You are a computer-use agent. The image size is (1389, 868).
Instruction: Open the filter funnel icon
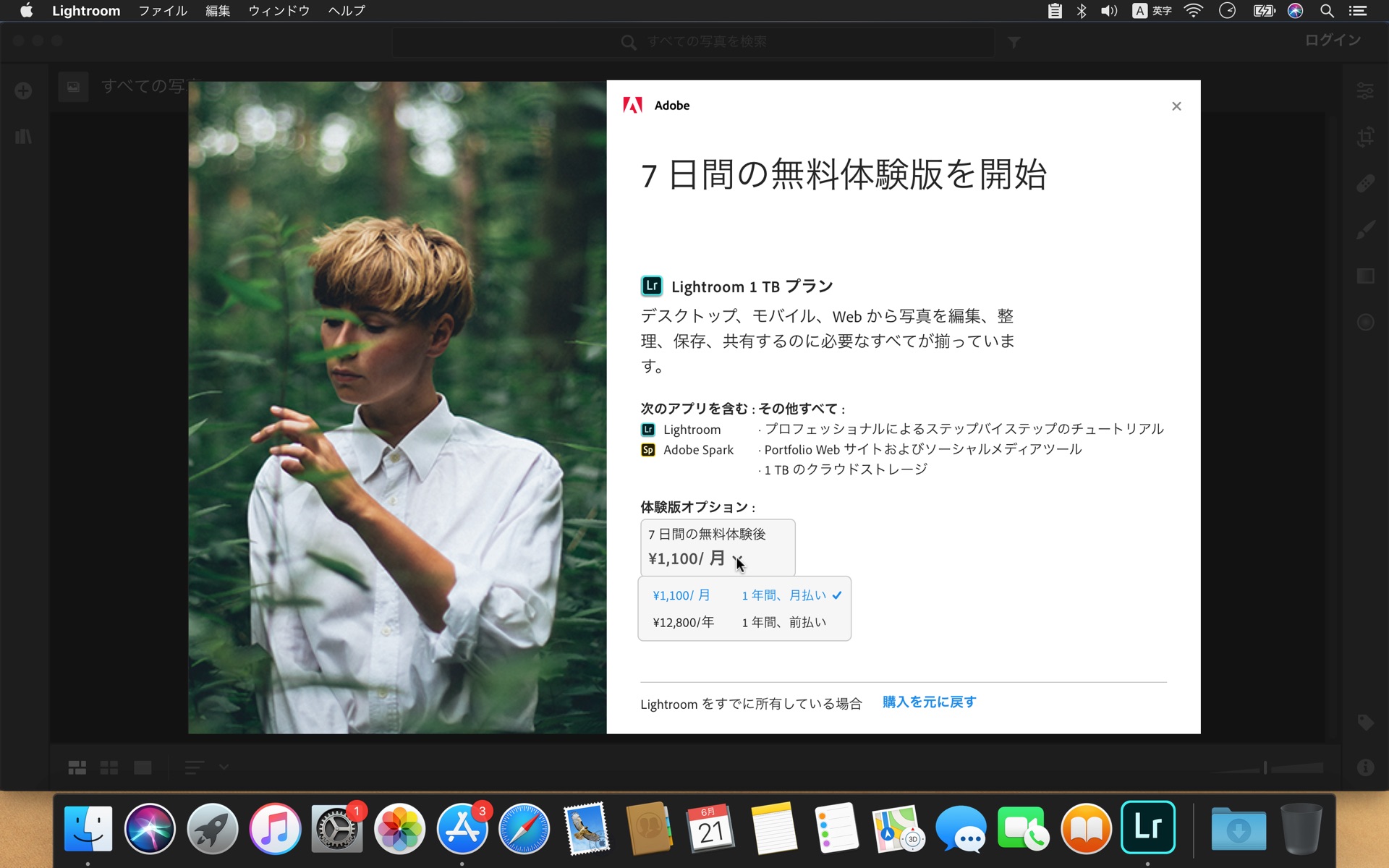coord(1014,43)
